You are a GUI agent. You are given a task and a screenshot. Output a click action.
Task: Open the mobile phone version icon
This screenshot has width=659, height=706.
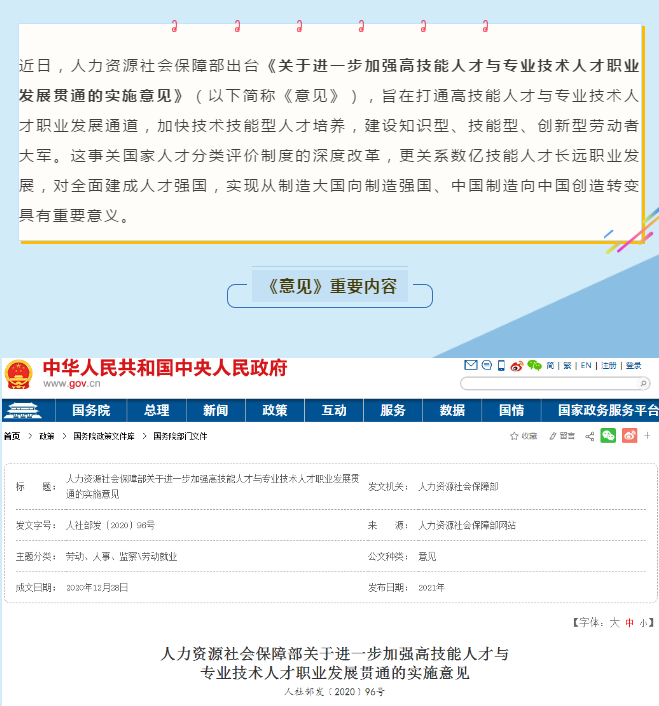(502, 366)
